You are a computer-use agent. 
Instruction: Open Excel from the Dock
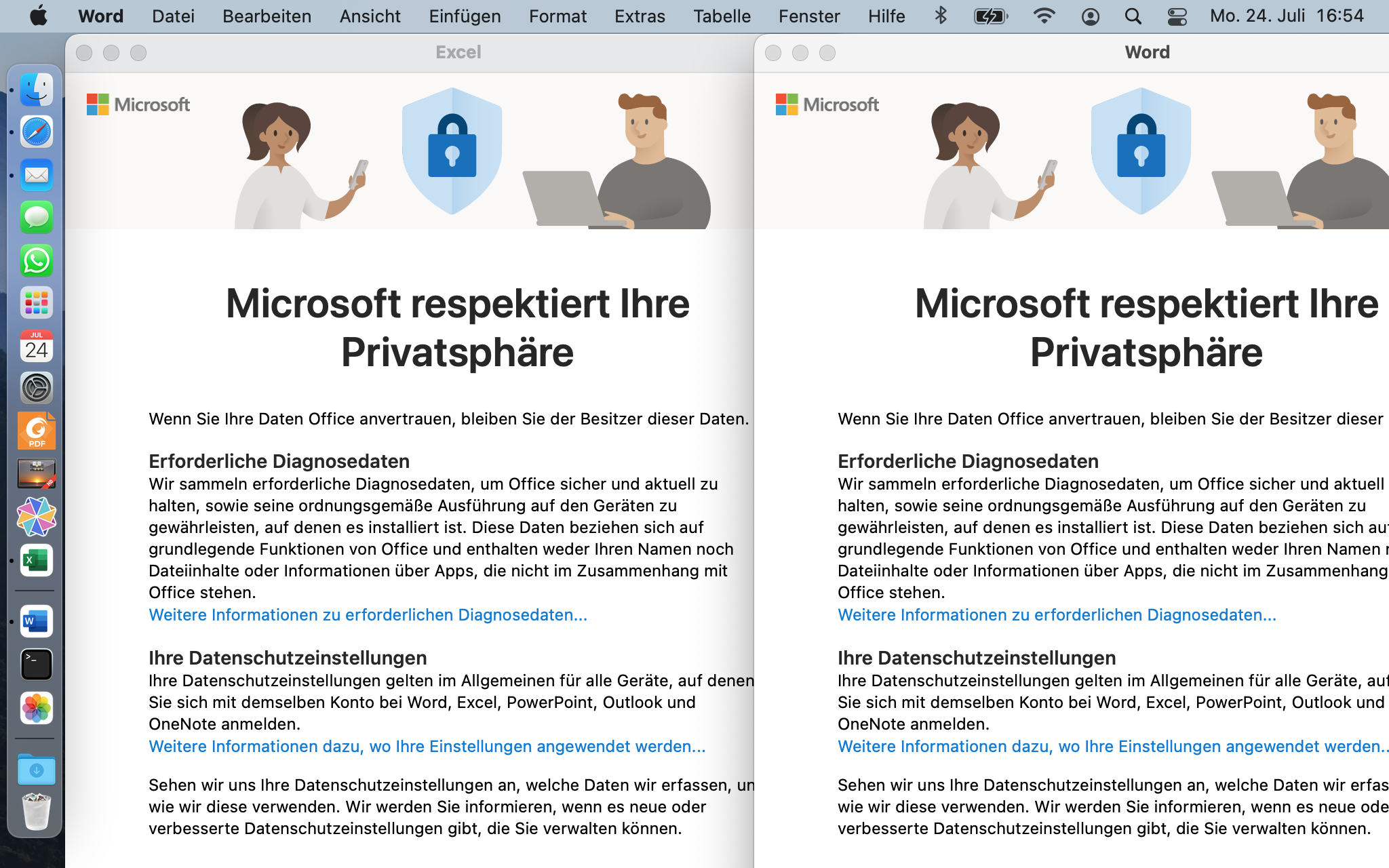click(37, 561)
